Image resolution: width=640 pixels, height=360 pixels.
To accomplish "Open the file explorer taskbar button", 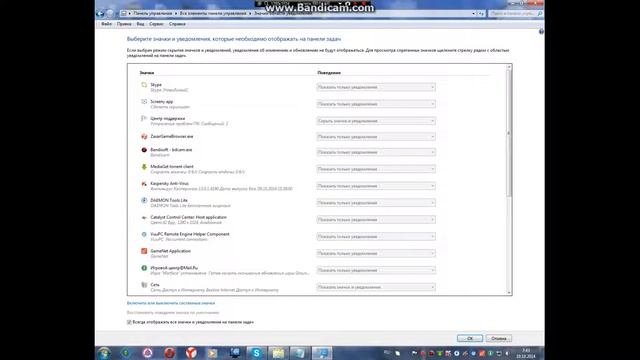I will click(x=278, y=353).
